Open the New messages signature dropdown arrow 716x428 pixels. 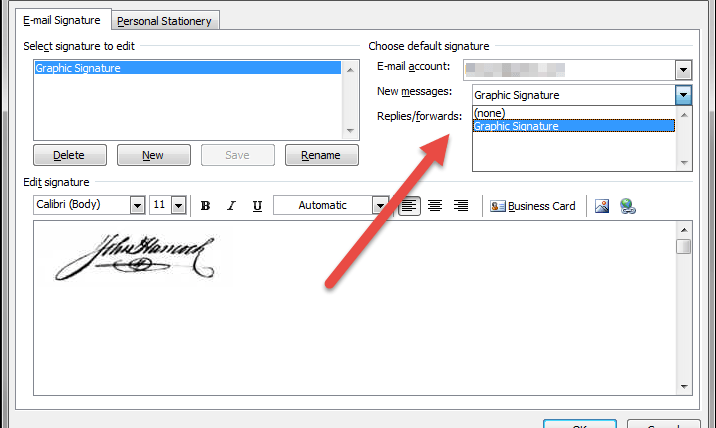(x=683, y=95)
